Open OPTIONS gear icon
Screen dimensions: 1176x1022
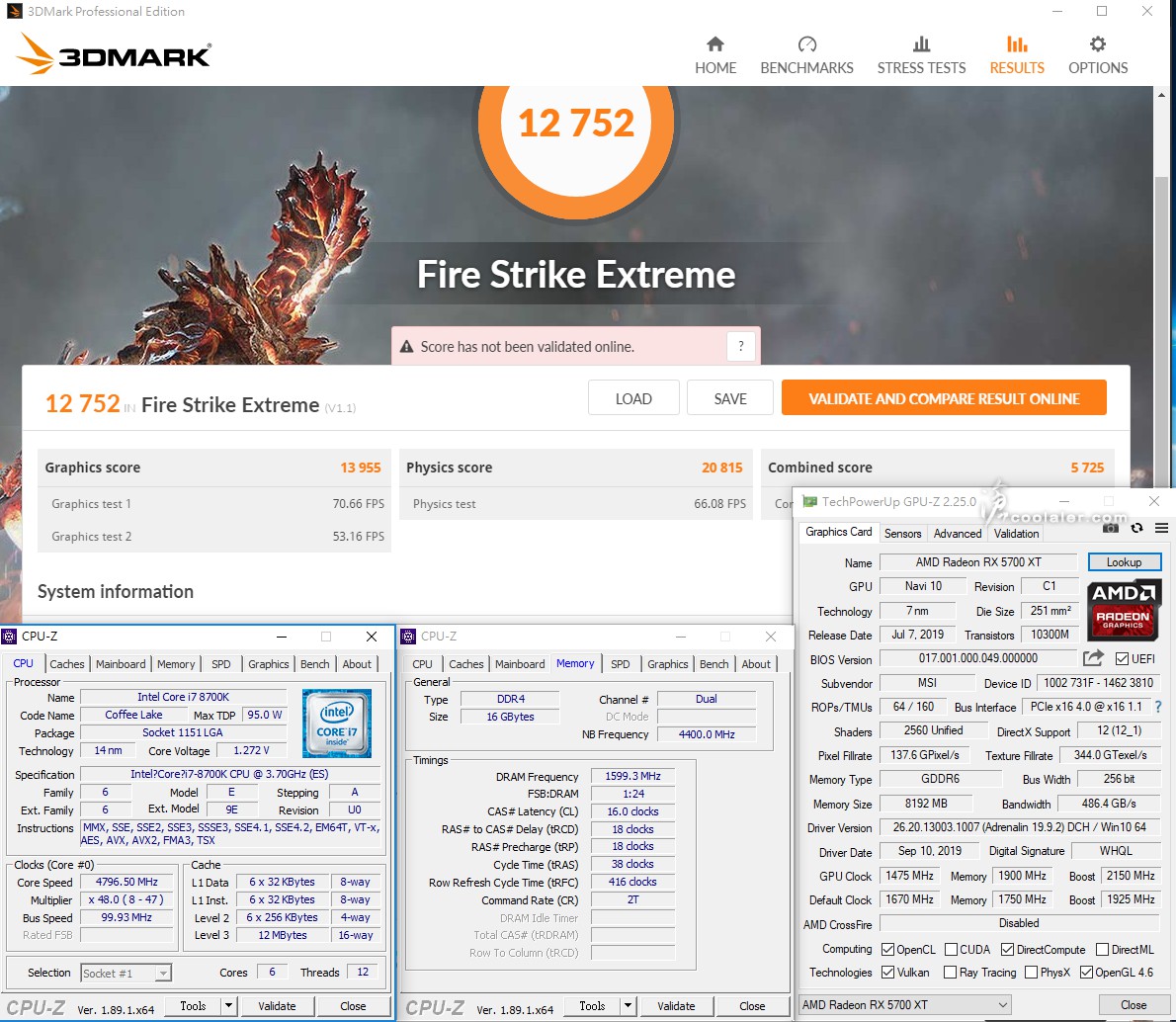pyautogui.click(x=1097, y=44)
